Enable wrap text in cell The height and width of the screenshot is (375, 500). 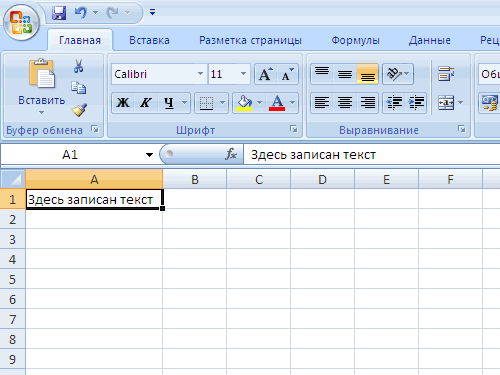446,74
